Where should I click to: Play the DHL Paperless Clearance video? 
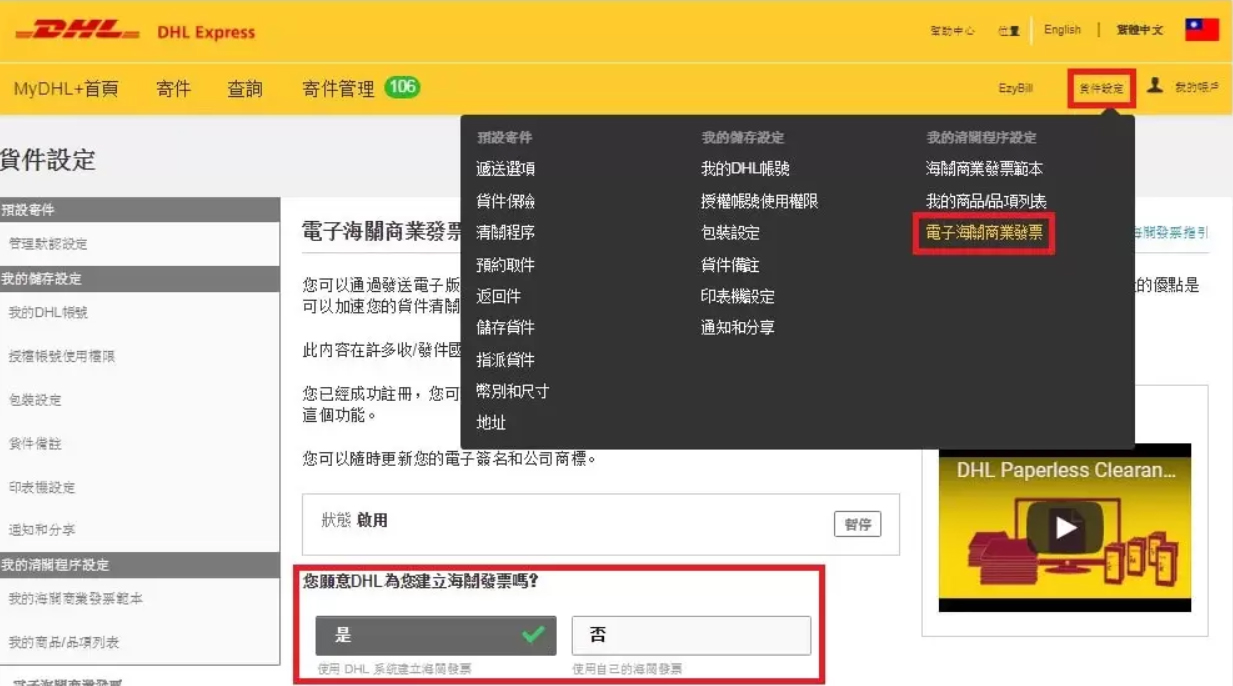(1065, 527)
